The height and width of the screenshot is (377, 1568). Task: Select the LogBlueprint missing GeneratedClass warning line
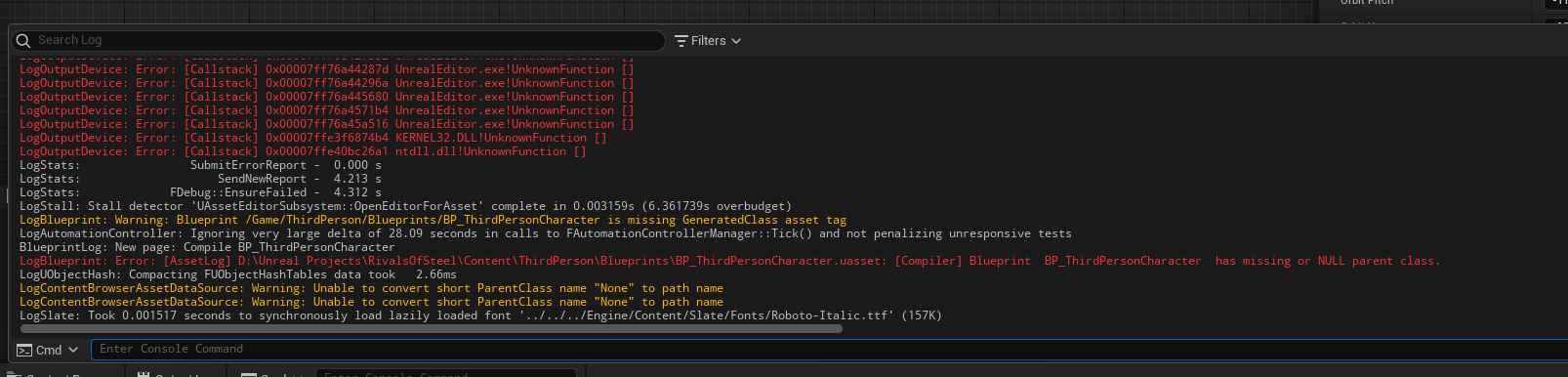pyautogui.click(x=433, y=220)
